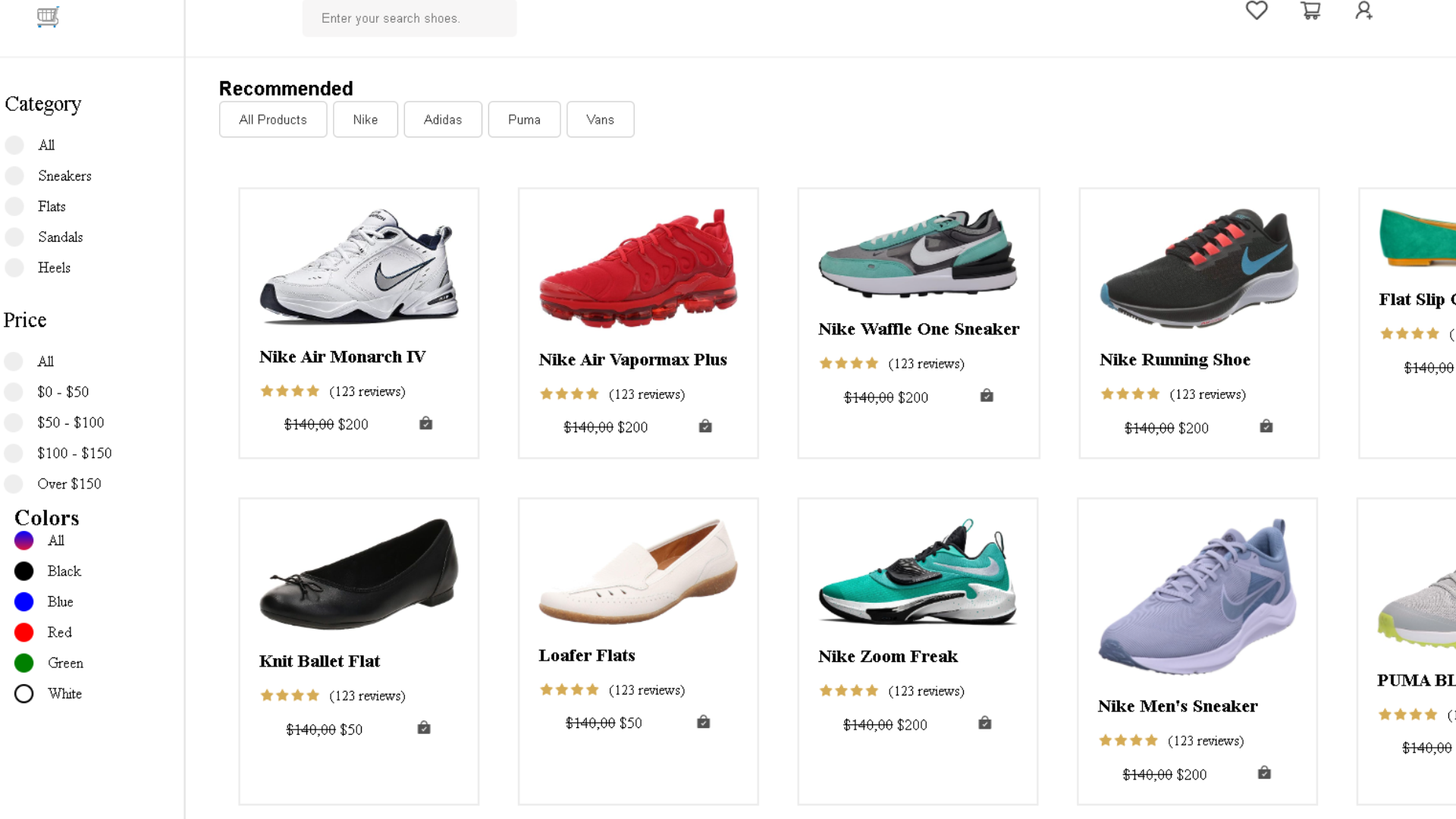Open the Nike Air Vapormax Plus title
This screenshot has width=1456, height=819.
point(632,359)
